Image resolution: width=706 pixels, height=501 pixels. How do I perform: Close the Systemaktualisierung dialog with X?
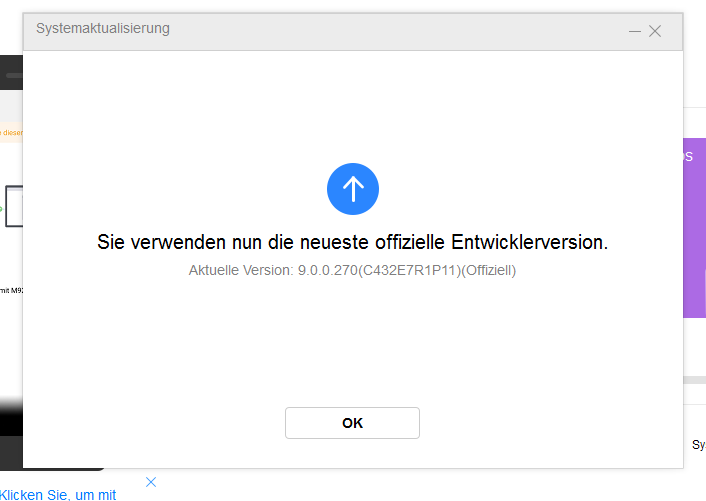(655, 31)
